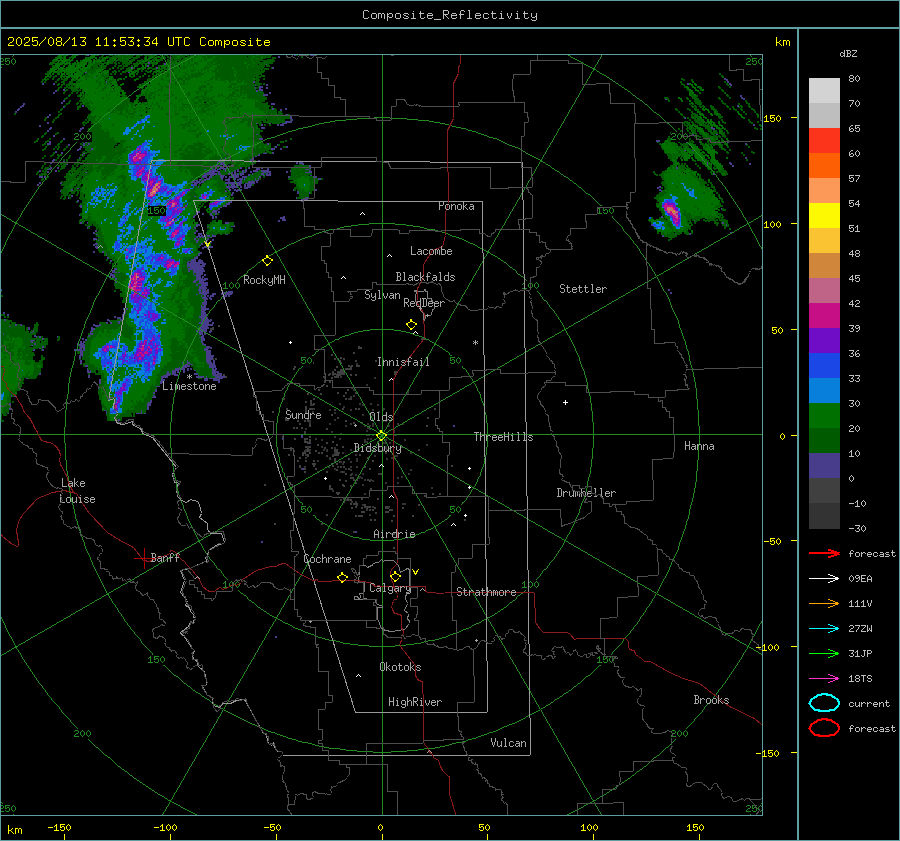Click the yellow radar-center marker above Didsbury

tap(381, 436)
